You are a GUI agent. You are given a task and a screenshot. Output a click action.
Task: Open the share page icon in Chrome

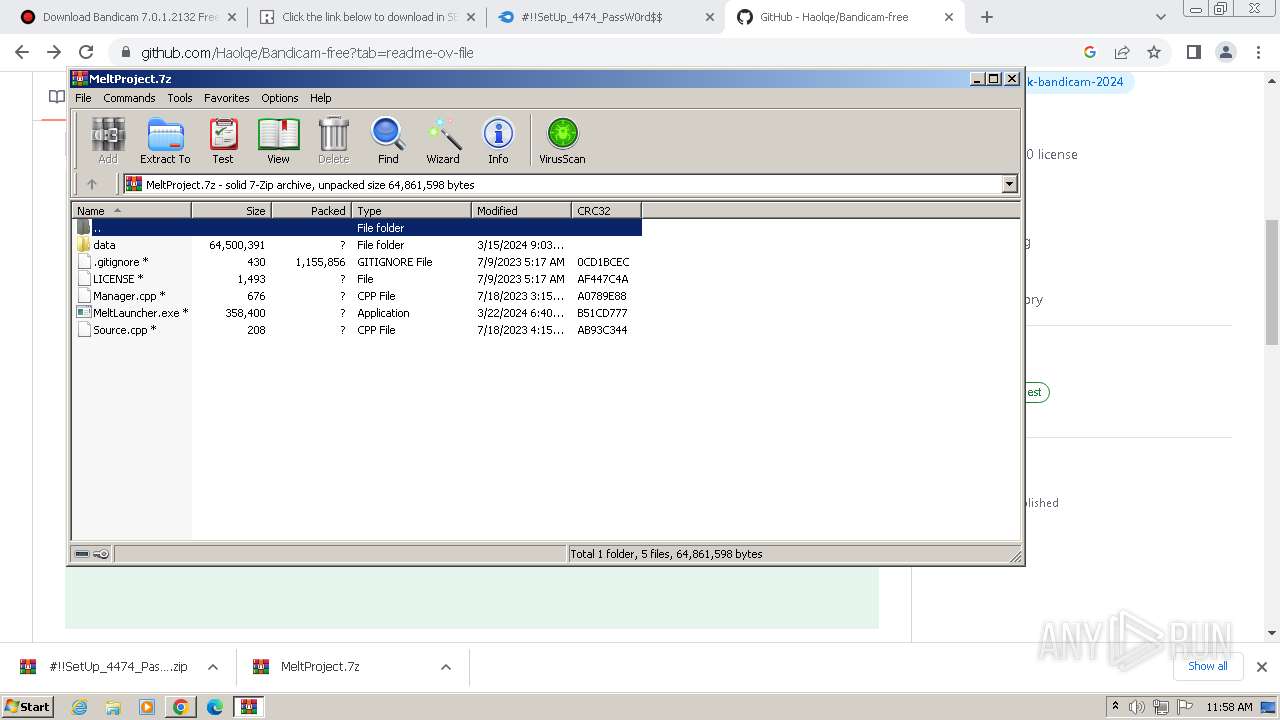click(1122, 52)
